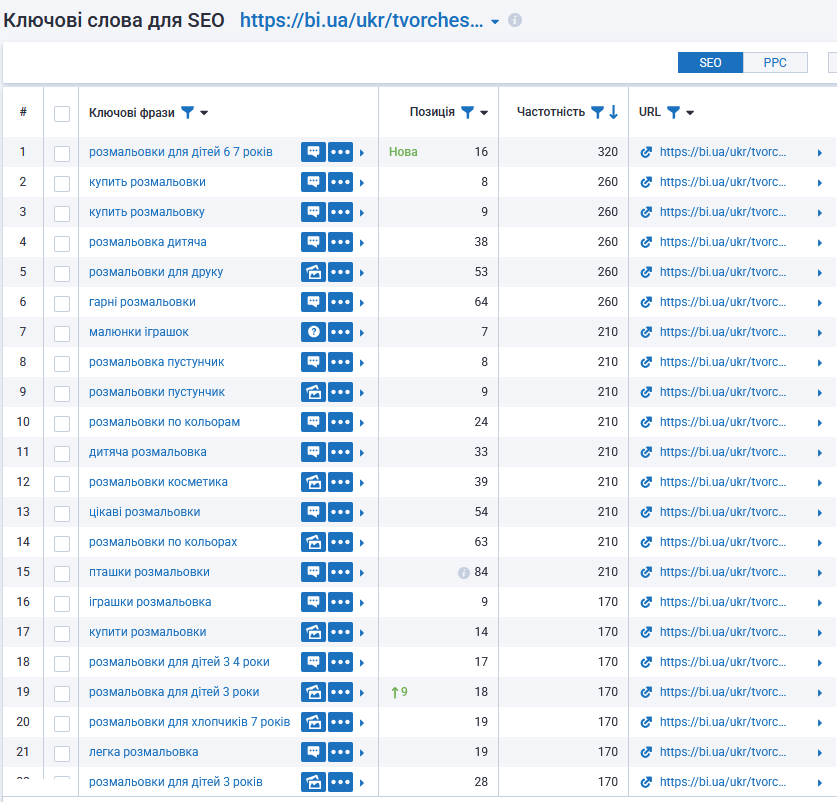
Task: Open dropdown arrow next to page URL title
Action: pyautogui.click(x=495, y=22)
